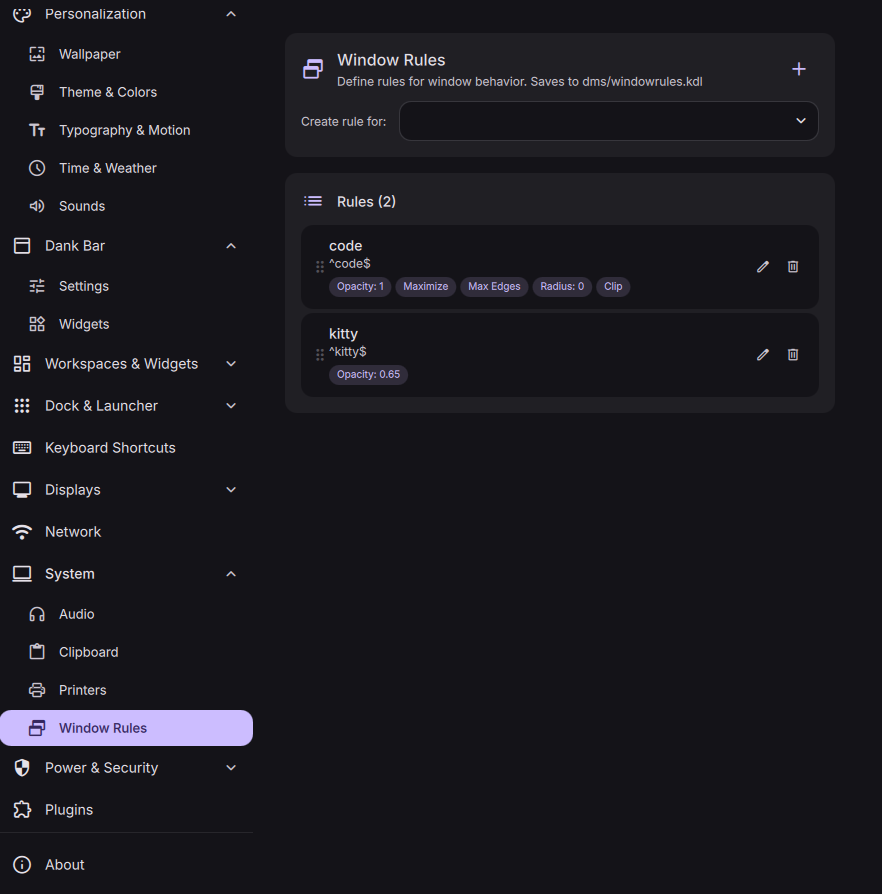Open the Network settings page

pos(72,531)
